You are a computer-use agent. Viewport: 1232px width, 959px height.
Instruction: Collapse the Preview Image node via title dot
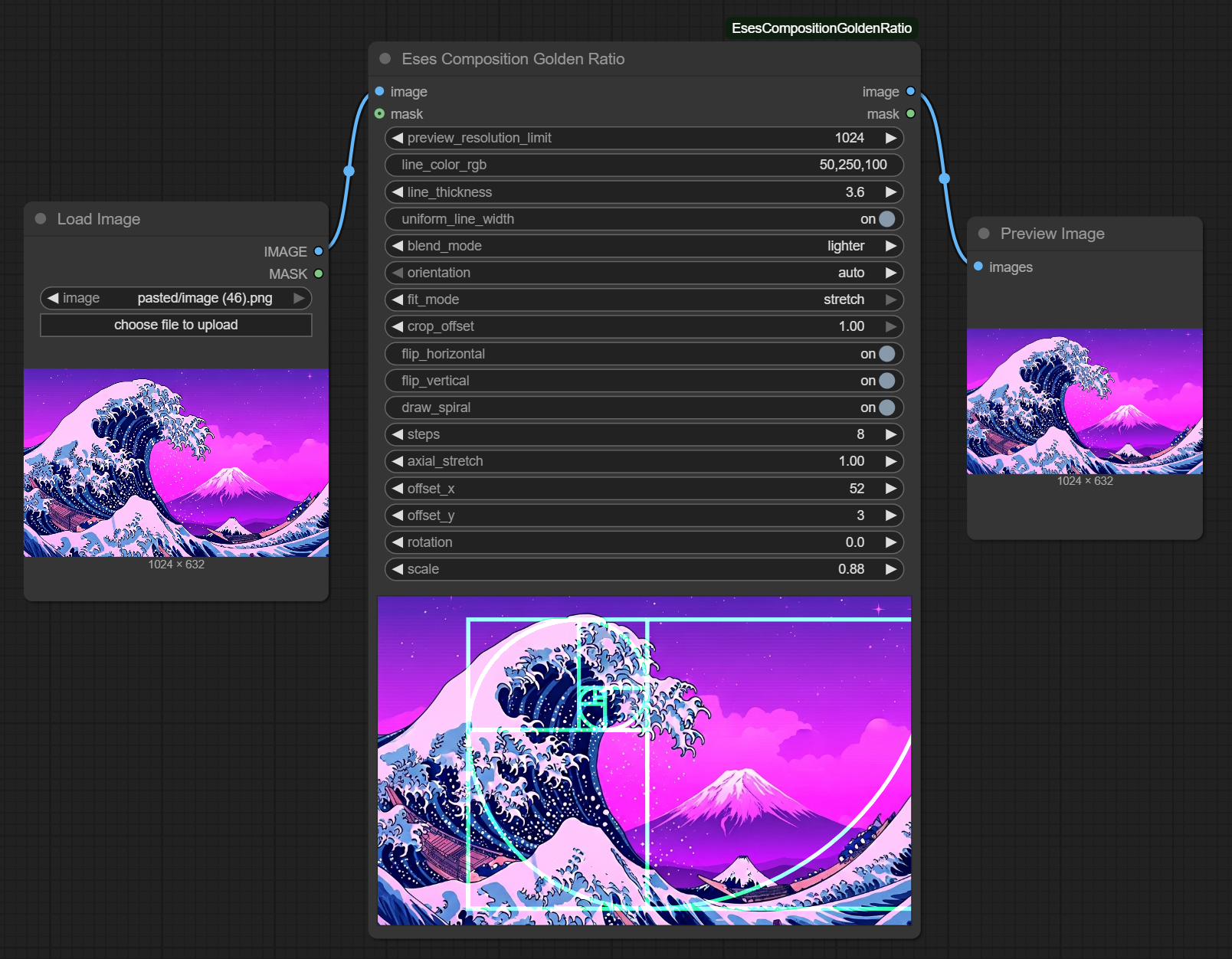[x=984, y=234]
